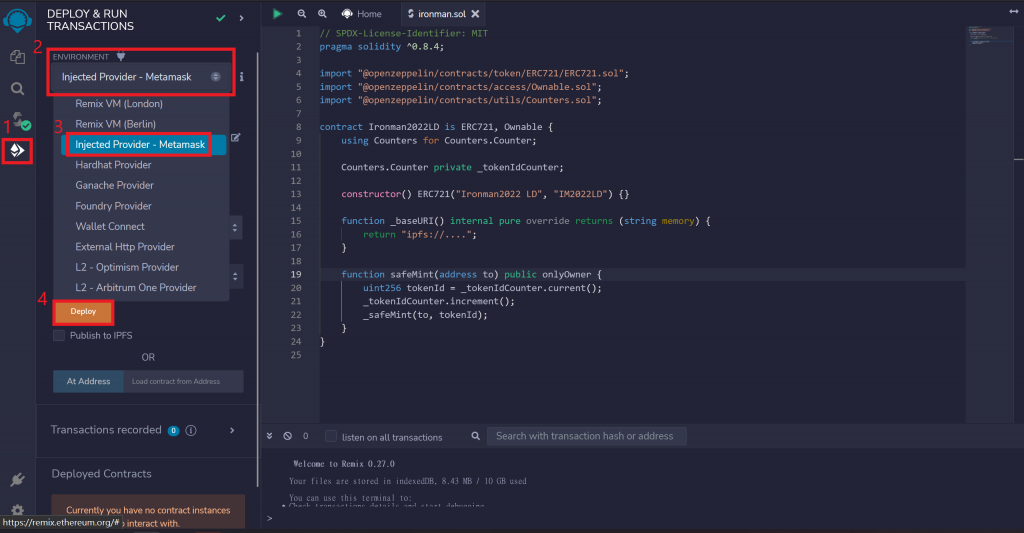
Task: Click the terminal search magnifier icon
Action: (x=475, y=436)
